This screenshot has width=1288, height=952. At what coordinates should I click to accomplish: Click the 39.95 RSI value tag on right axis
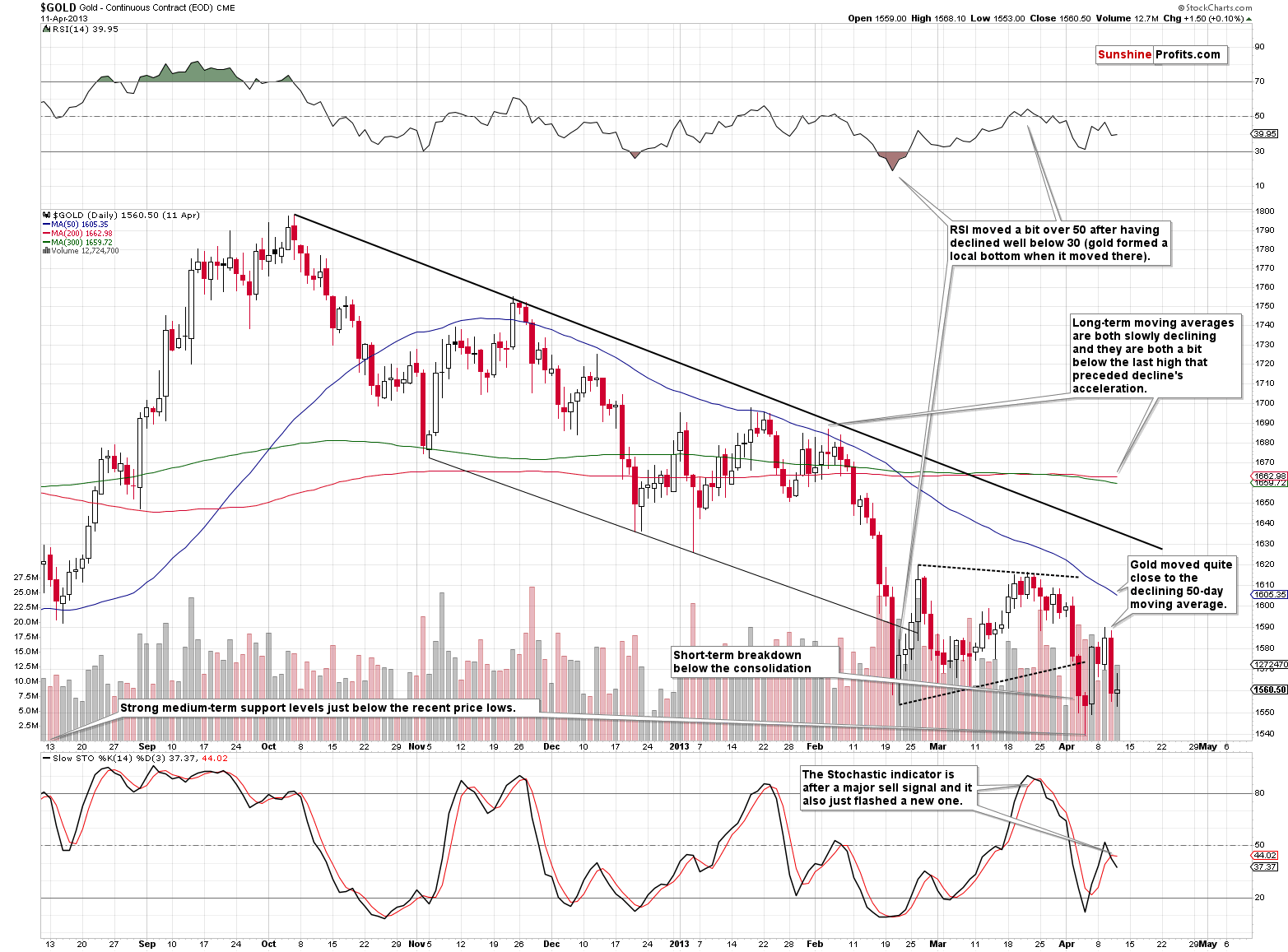tap(1265, 133)
